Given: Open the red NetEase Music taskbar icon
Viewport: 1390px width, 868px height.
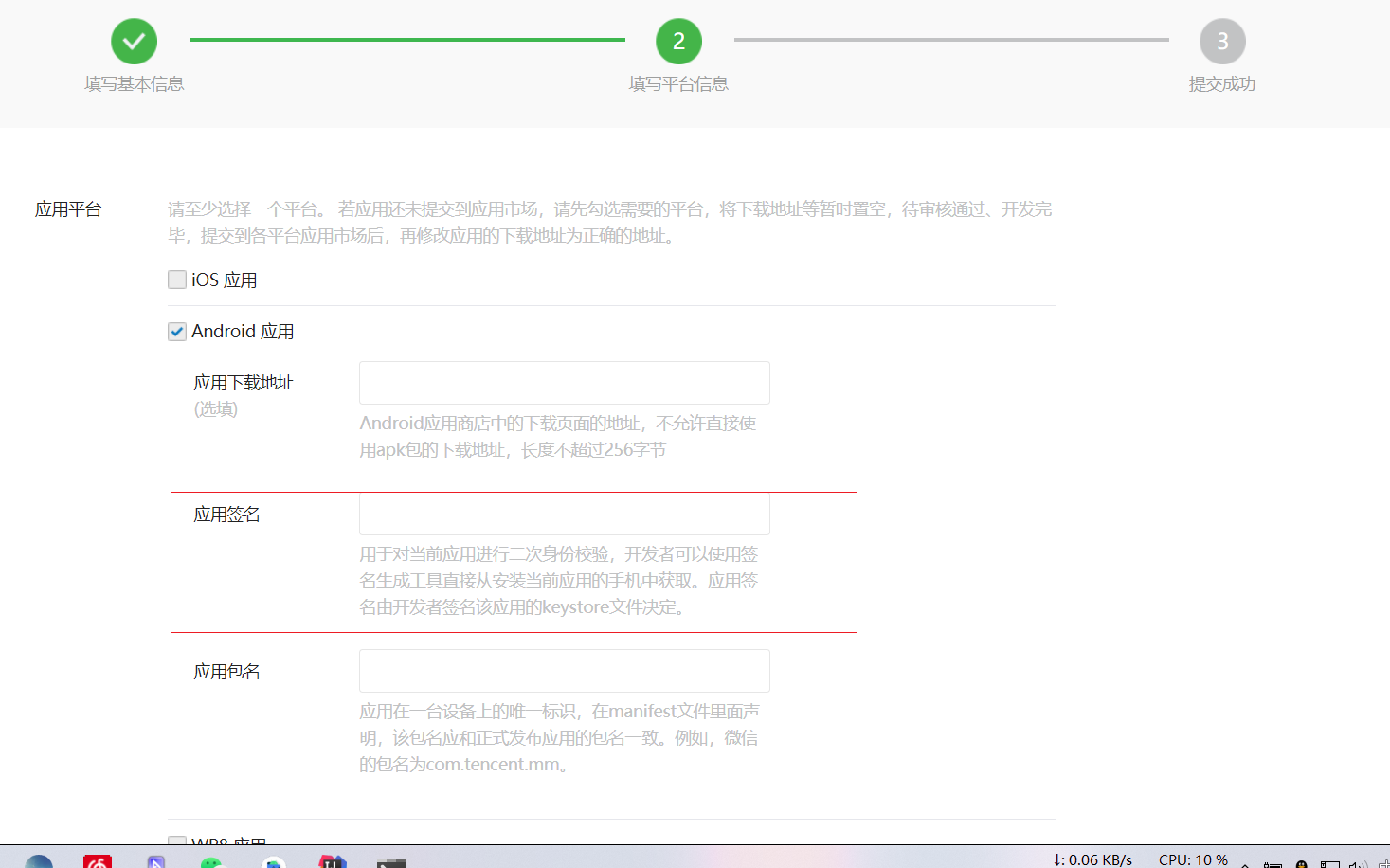Looking at the screenshot, I should (x=98, y=861).
